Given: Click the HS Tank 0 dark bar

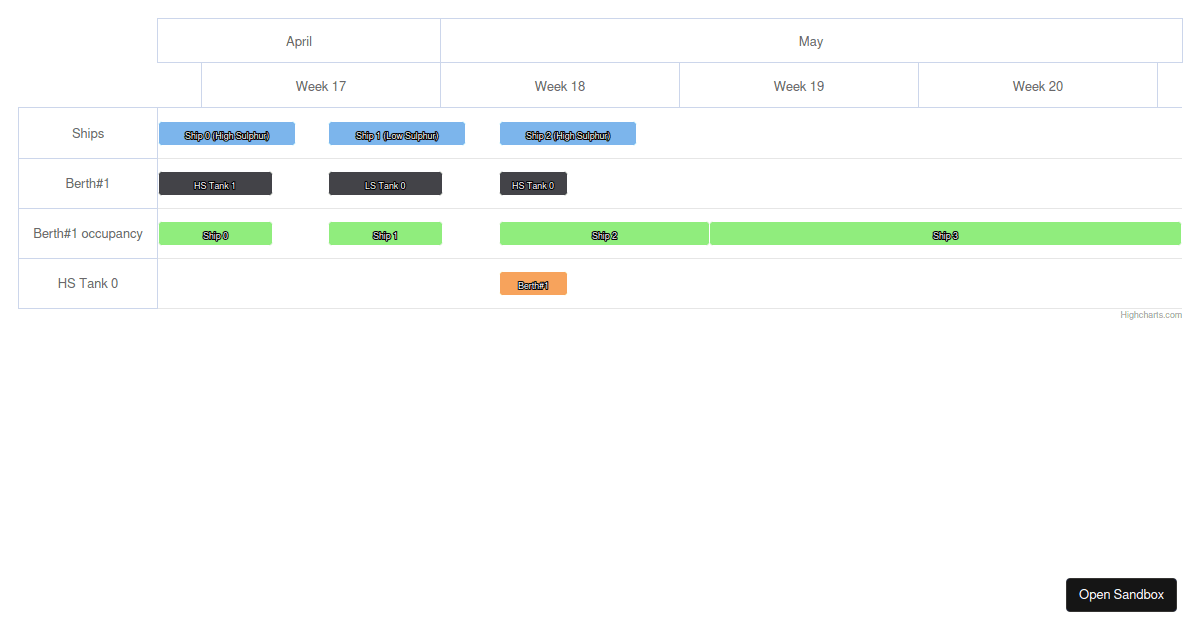Looking at the screenshot, I should (533, 183).
